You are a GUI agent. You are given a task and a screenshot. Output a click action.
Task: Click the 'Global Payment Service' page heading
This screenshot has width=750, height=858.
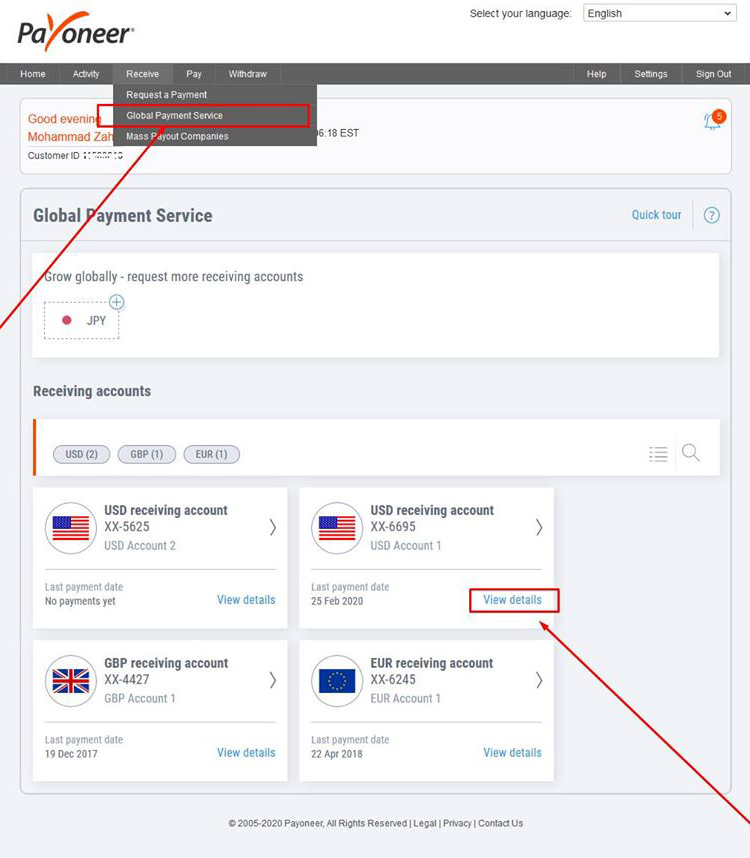tap(123, 216)
